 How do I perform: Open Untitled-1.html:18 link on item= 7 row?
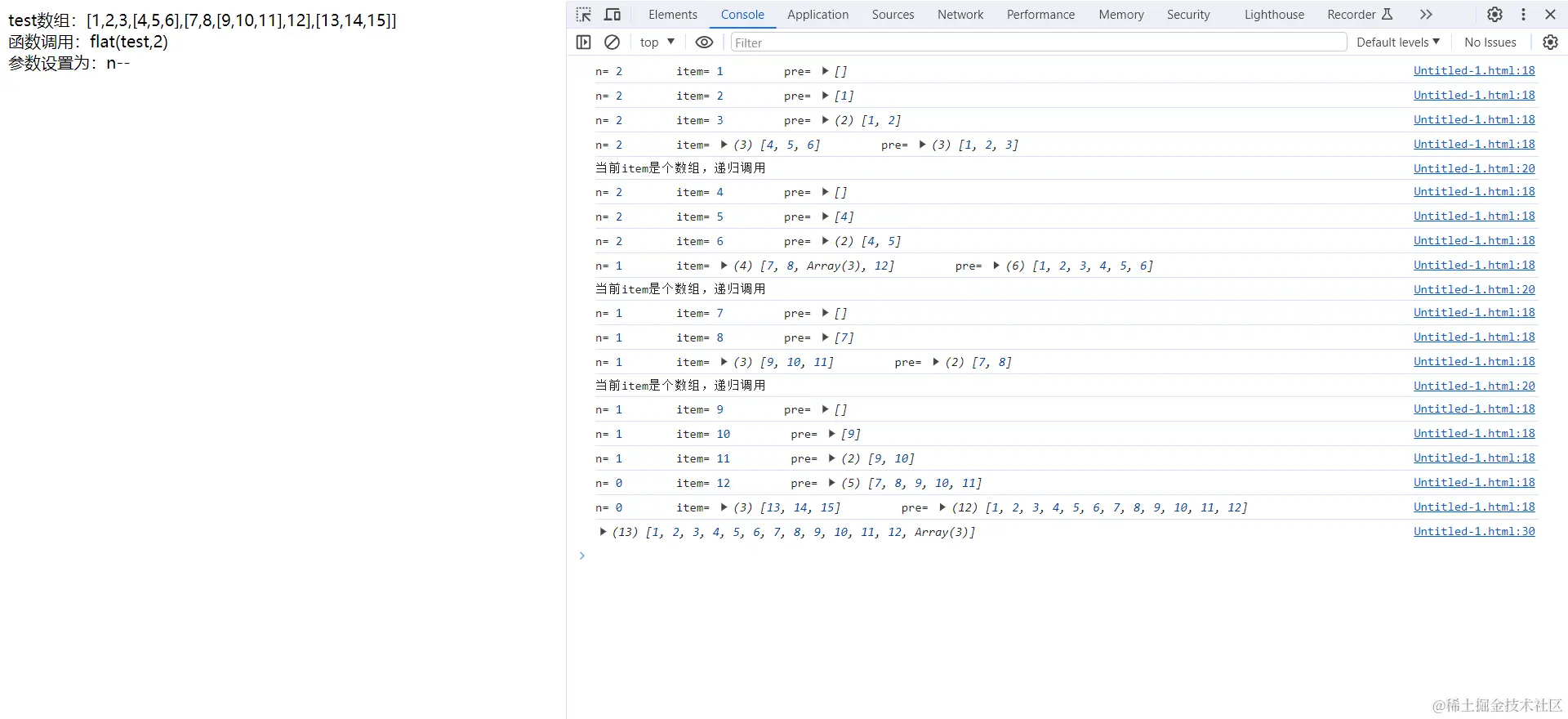1474,313
